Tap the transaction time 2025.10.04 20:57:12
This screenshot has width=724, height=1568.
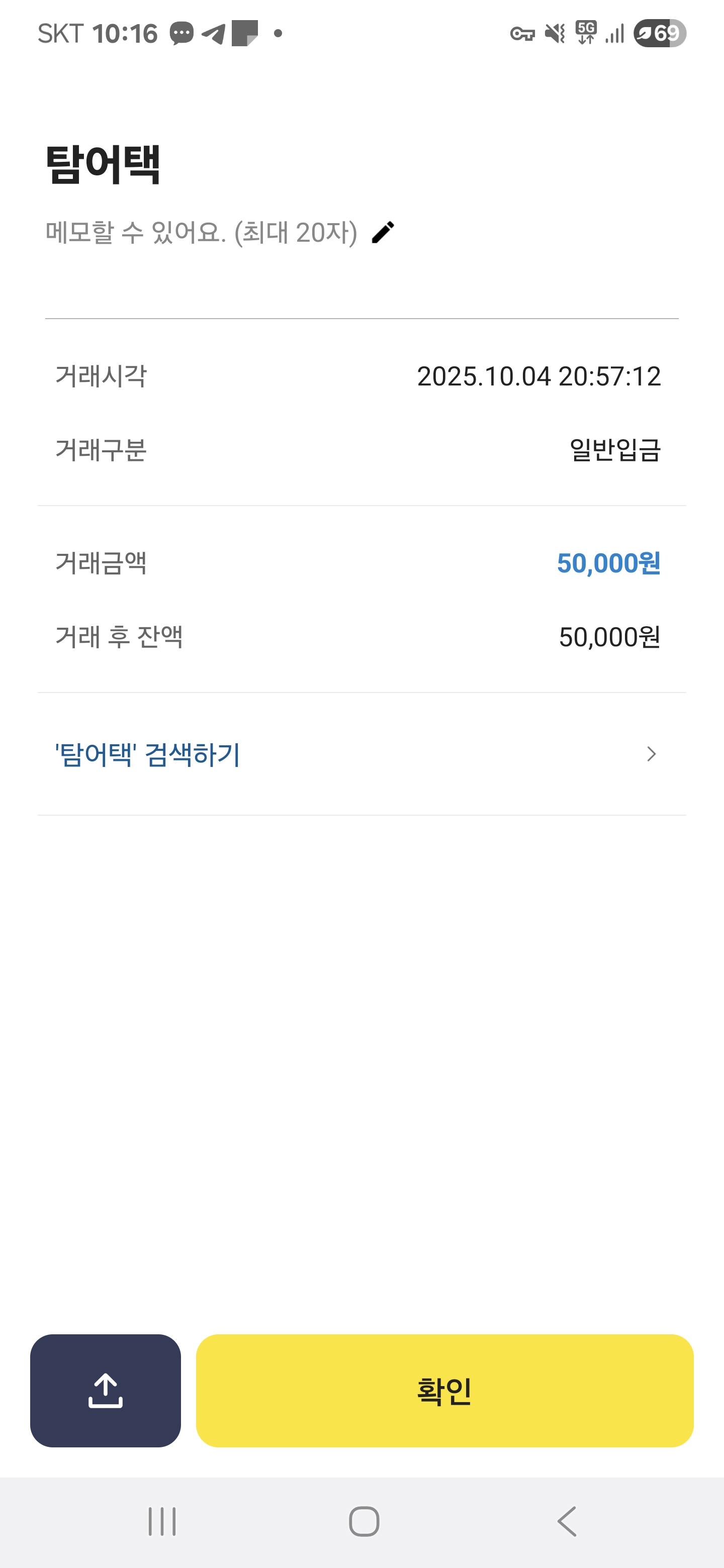coord(538,376)
